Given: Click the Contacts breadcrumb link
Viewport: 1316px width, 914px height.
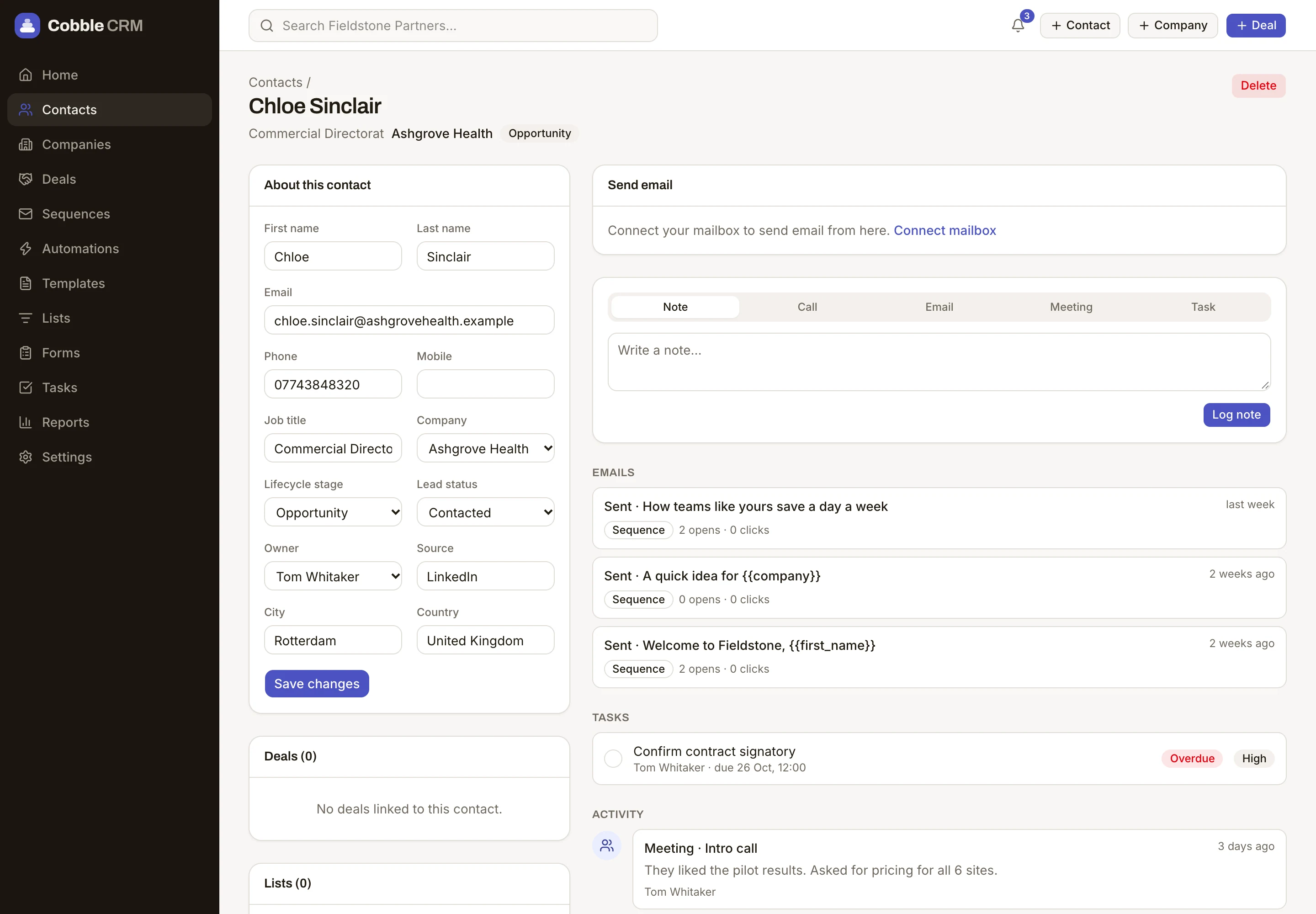Looking at the screenshot, I should (x=276, y=82).
